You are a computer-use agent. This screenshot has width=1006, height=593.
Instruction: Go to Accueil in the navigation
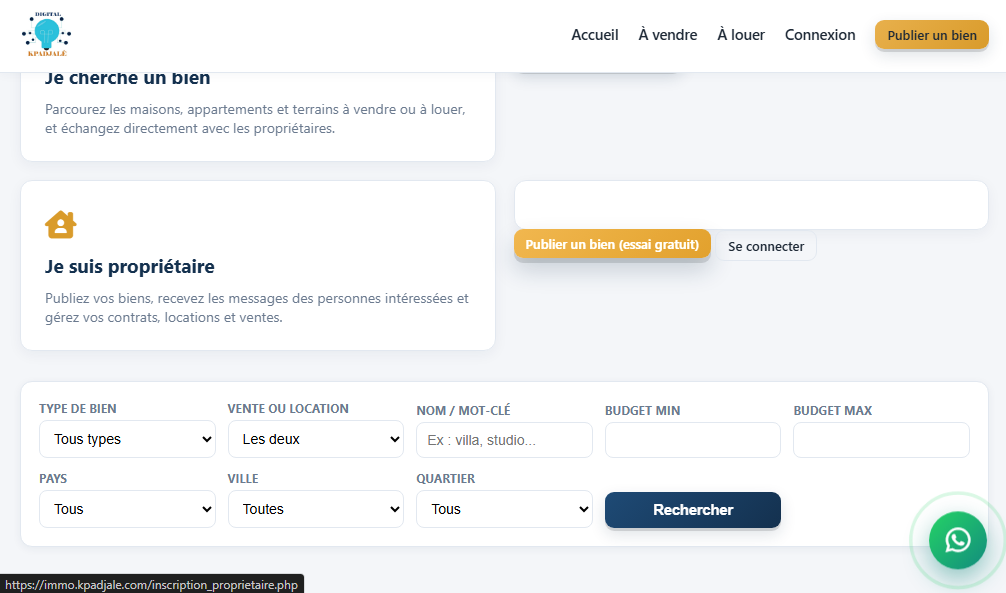pyautogui.click(x=595, y=35)
